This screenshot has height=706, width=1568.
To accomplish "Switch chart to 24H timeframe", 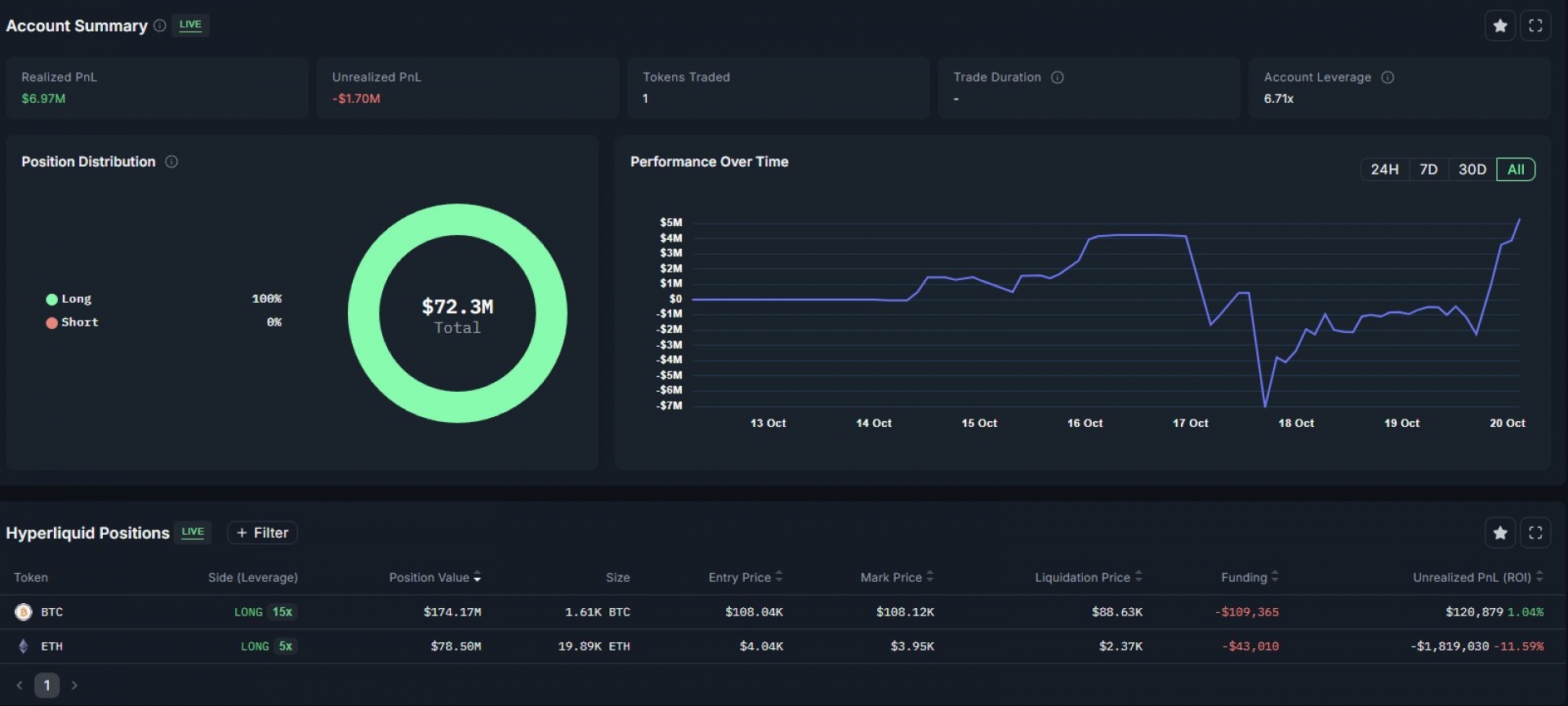I will (x=1384, y=170).
